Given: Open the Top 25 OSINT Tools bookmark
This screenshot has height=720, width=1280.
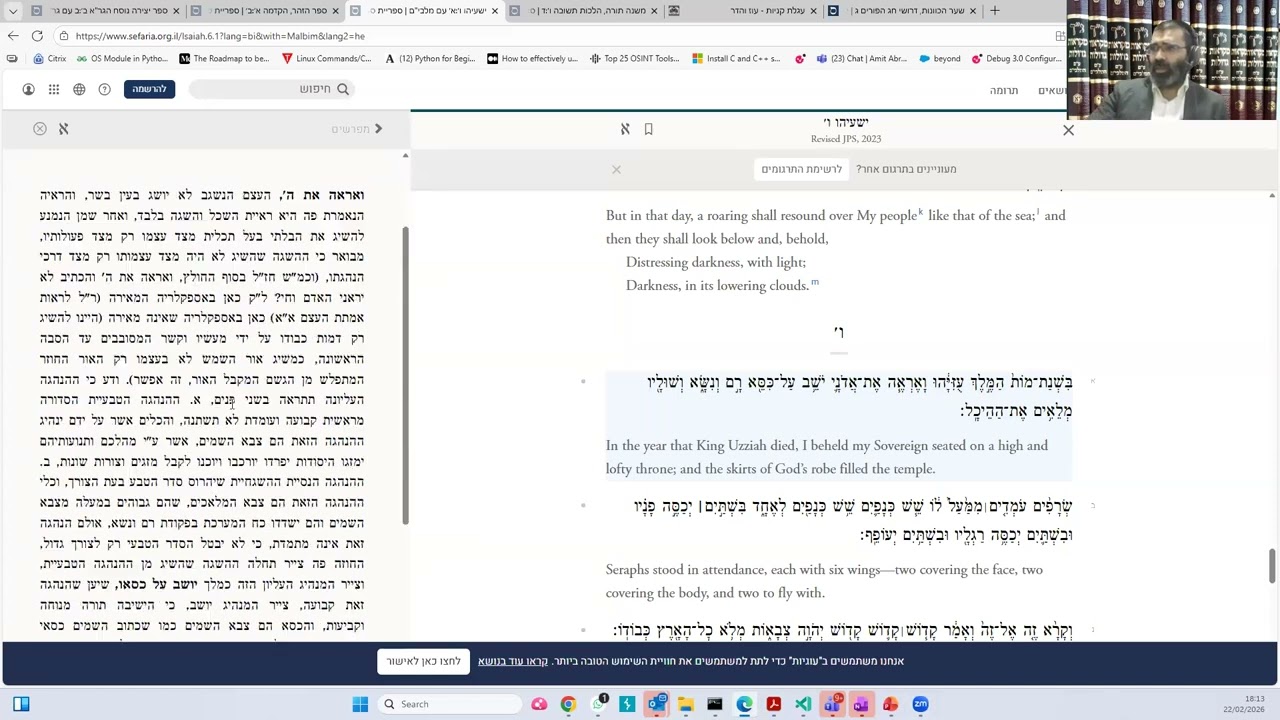Looking at the screenshot, I should pyautogui.click(x=634, y=59).
